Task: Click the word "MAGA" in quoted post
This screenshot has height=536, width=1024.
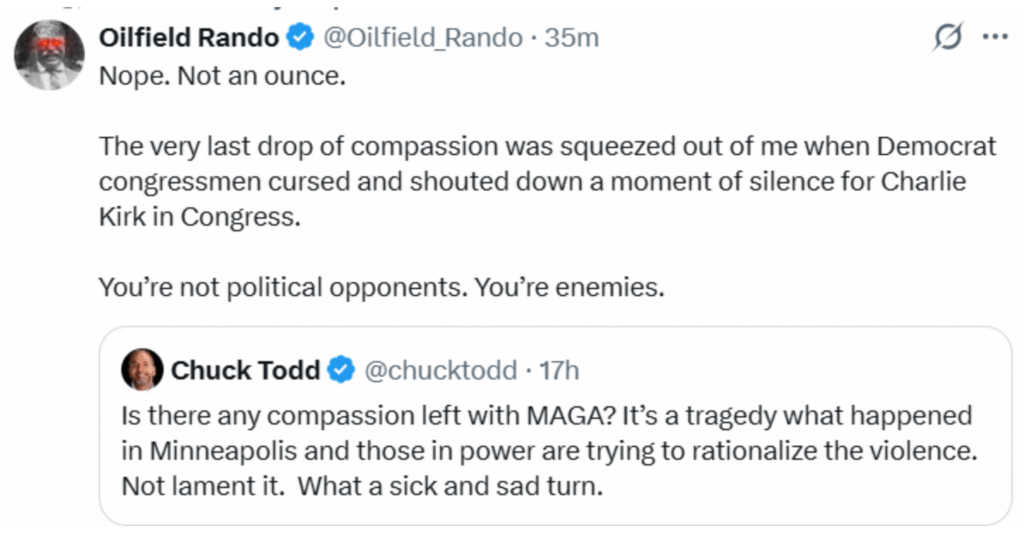Action: 510,415
